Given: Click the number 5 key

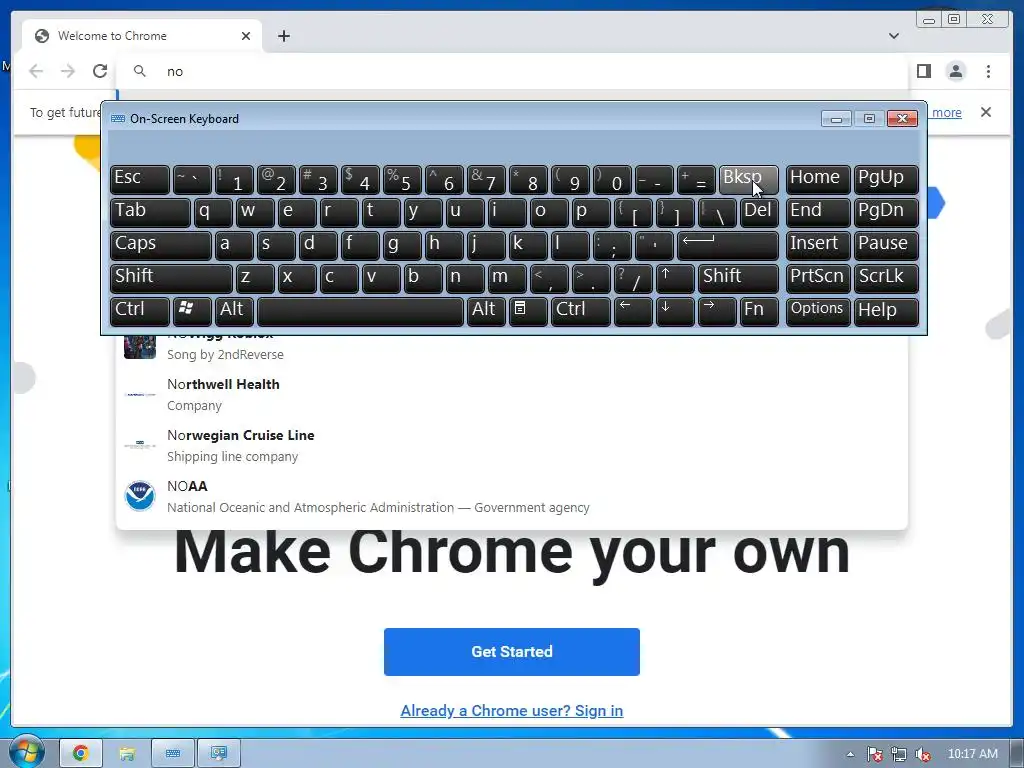Looking at the screenshot, I should click(x=402, y=180).
